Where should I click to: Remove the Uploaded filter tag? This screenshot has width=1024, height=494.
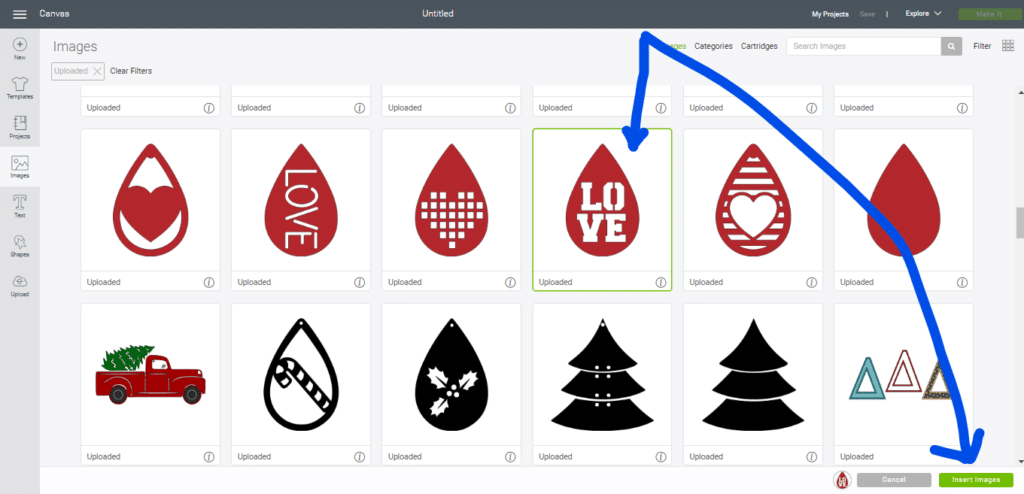96,71
